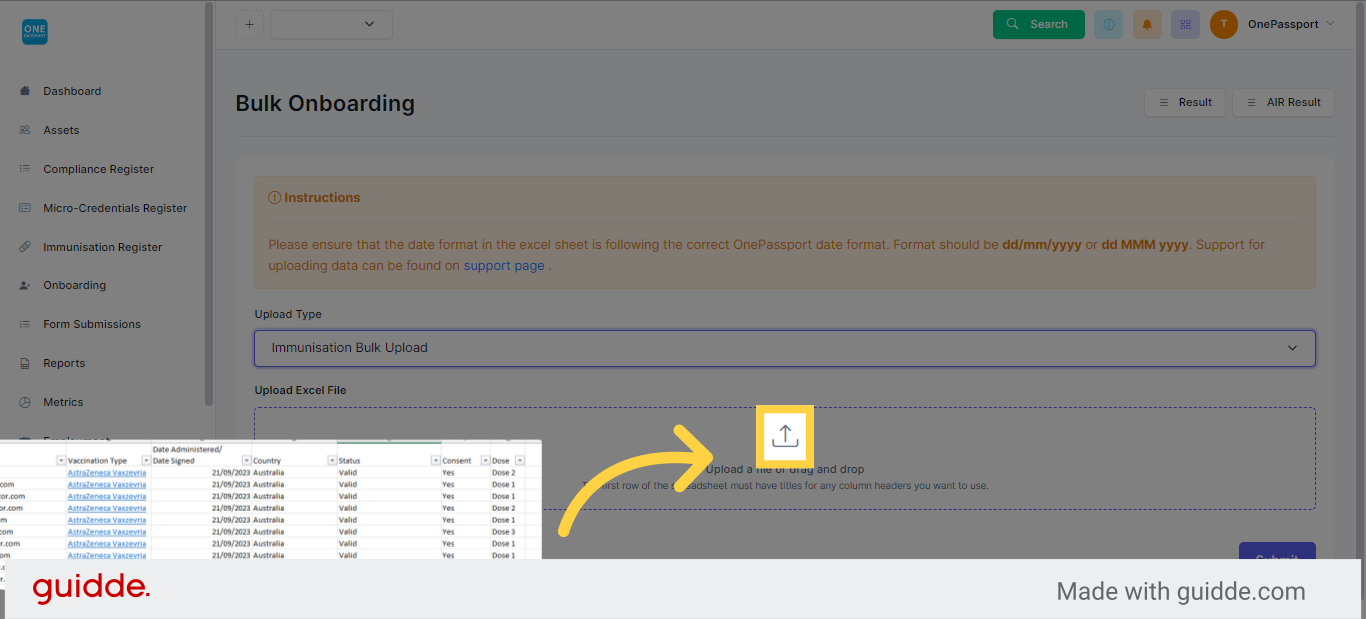Click the Metrics chart icon

coord(25,402)
